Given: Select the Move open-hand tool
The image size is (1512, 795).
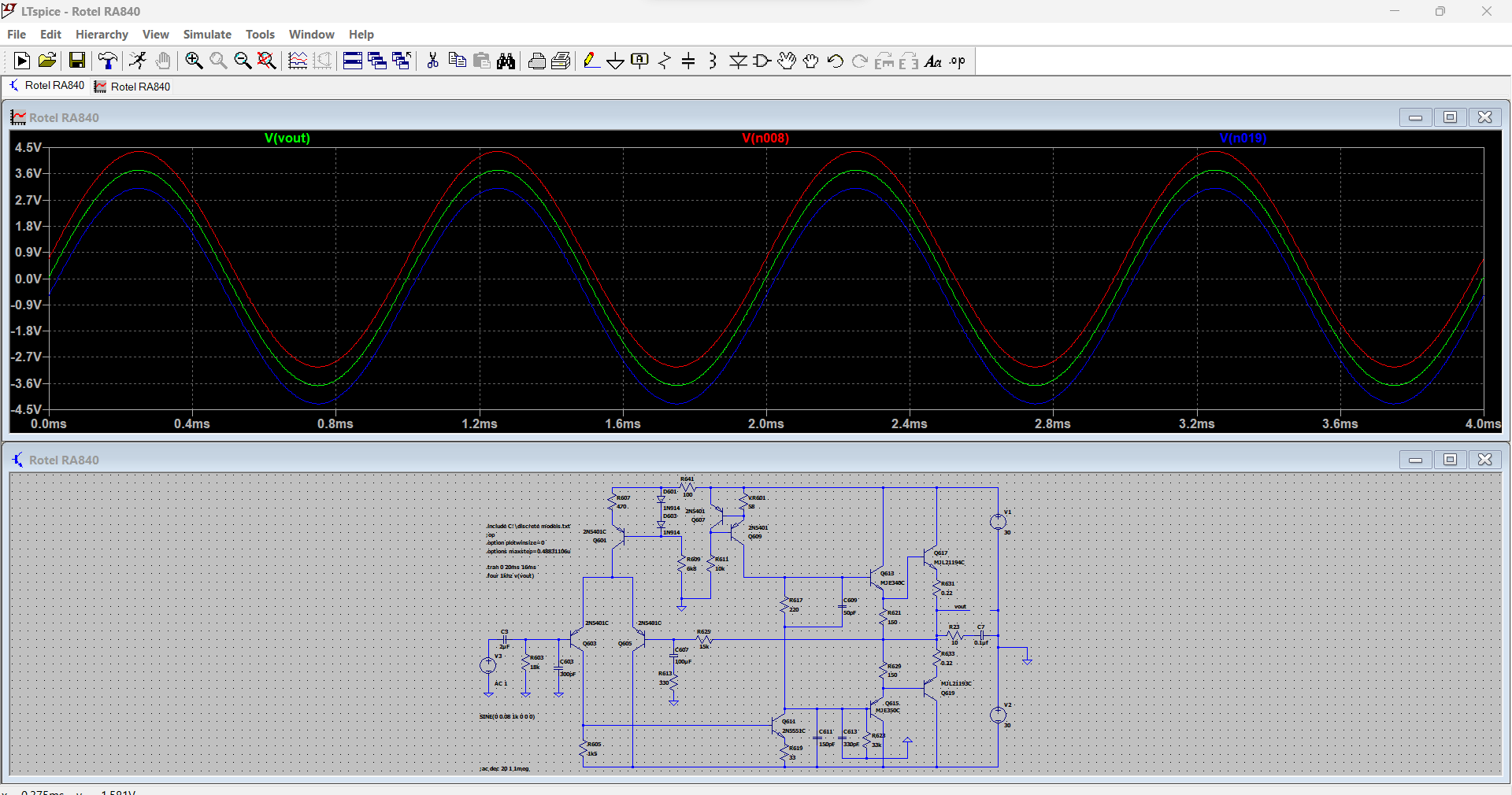Looking at the screenshot, I should (x=787, y=61).
